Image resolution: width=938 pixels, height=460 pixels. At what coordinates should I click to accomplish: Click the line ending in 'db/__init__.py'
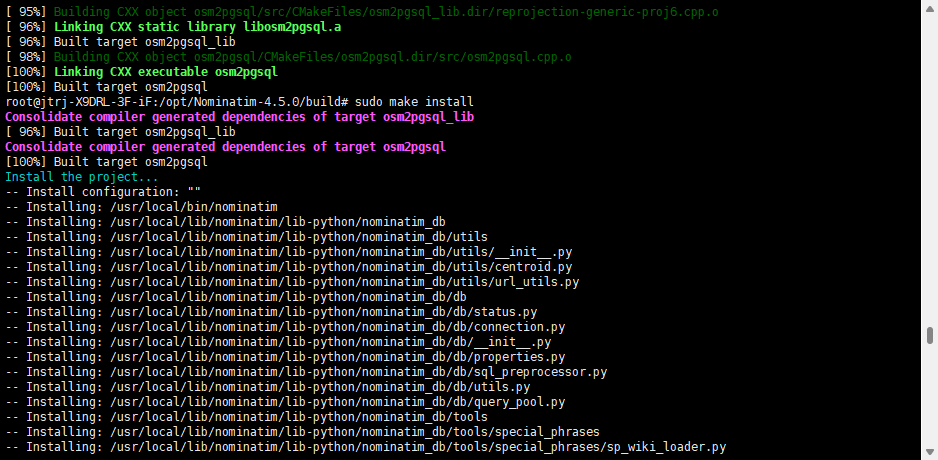278,342
